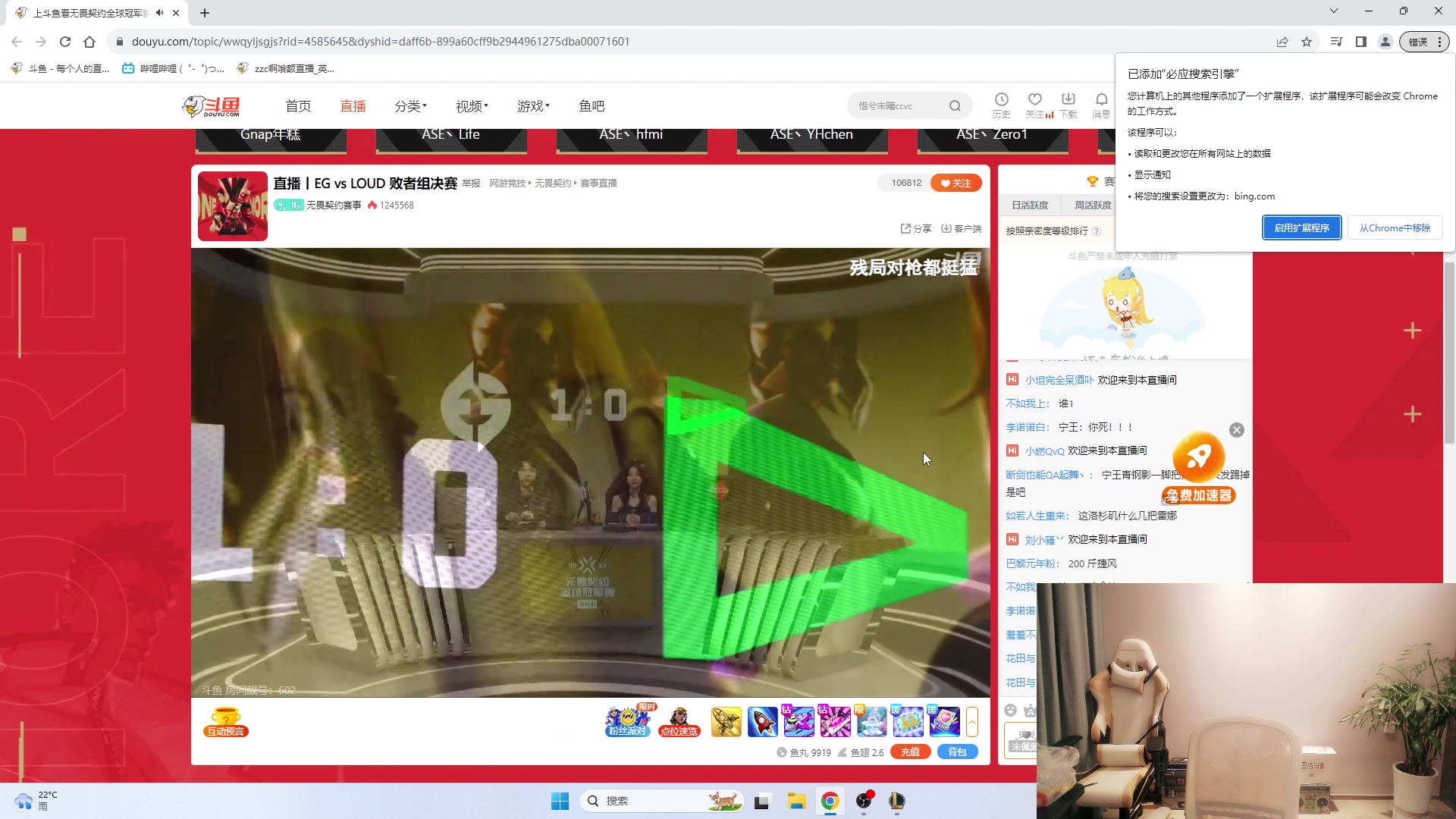This screenshot has height=819, width=1456.
Task: Bookmark this page with the star icon
Action: pos(1307,42)
